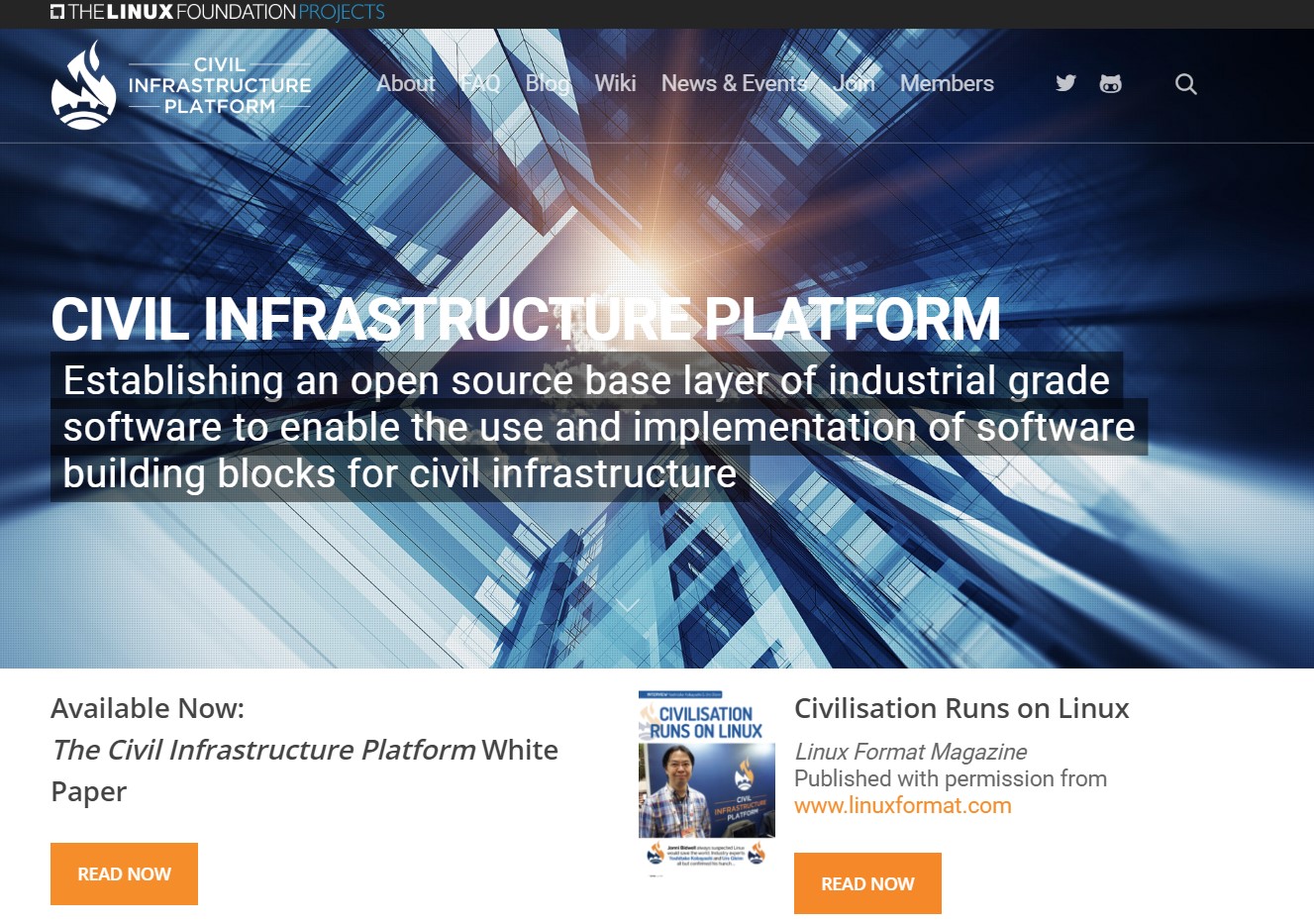Click The Linux Foundation Projects logo
1314x924 pixels.
pyautogui.click(x=217, y=13)
